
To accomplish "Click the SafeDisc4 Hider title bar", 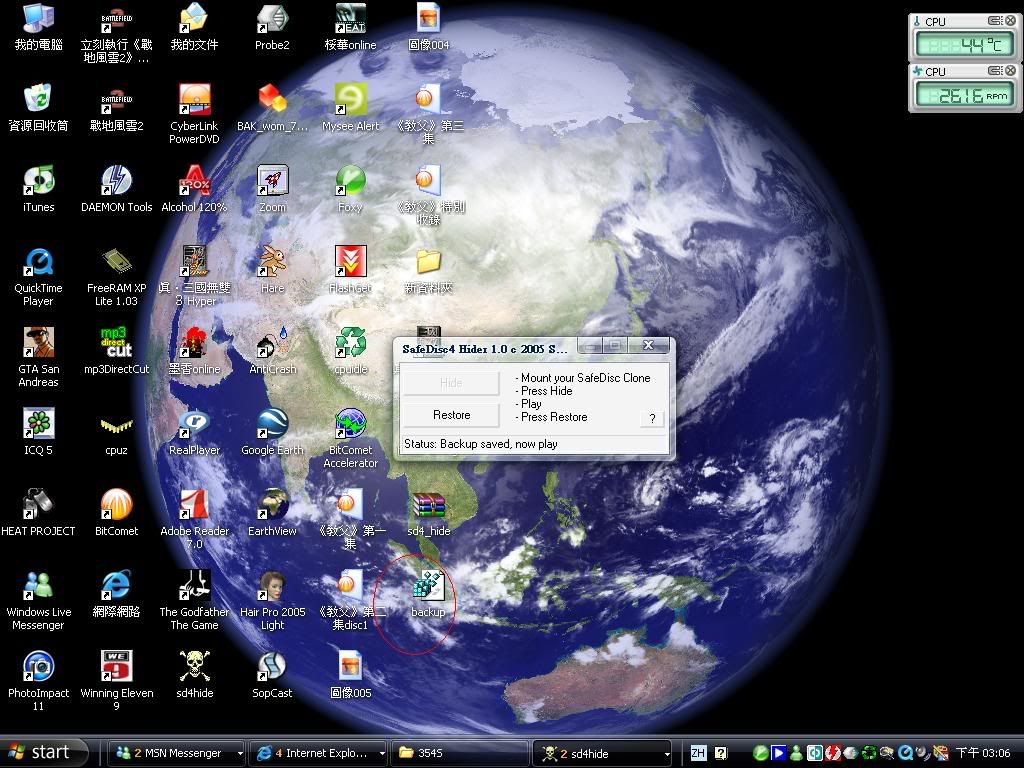I will (x=487, y=348).
